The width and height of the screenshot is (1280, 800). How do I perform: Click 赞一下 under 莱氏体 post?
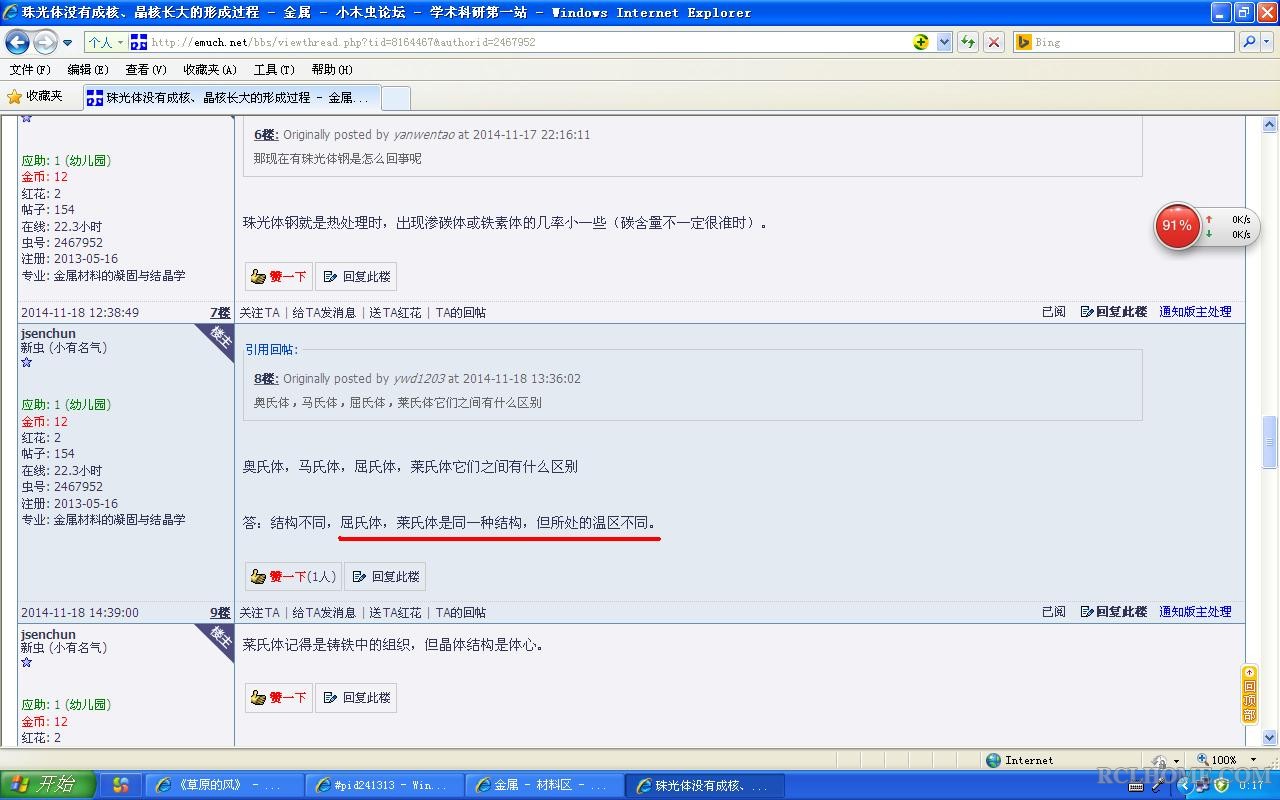(278, 697)
